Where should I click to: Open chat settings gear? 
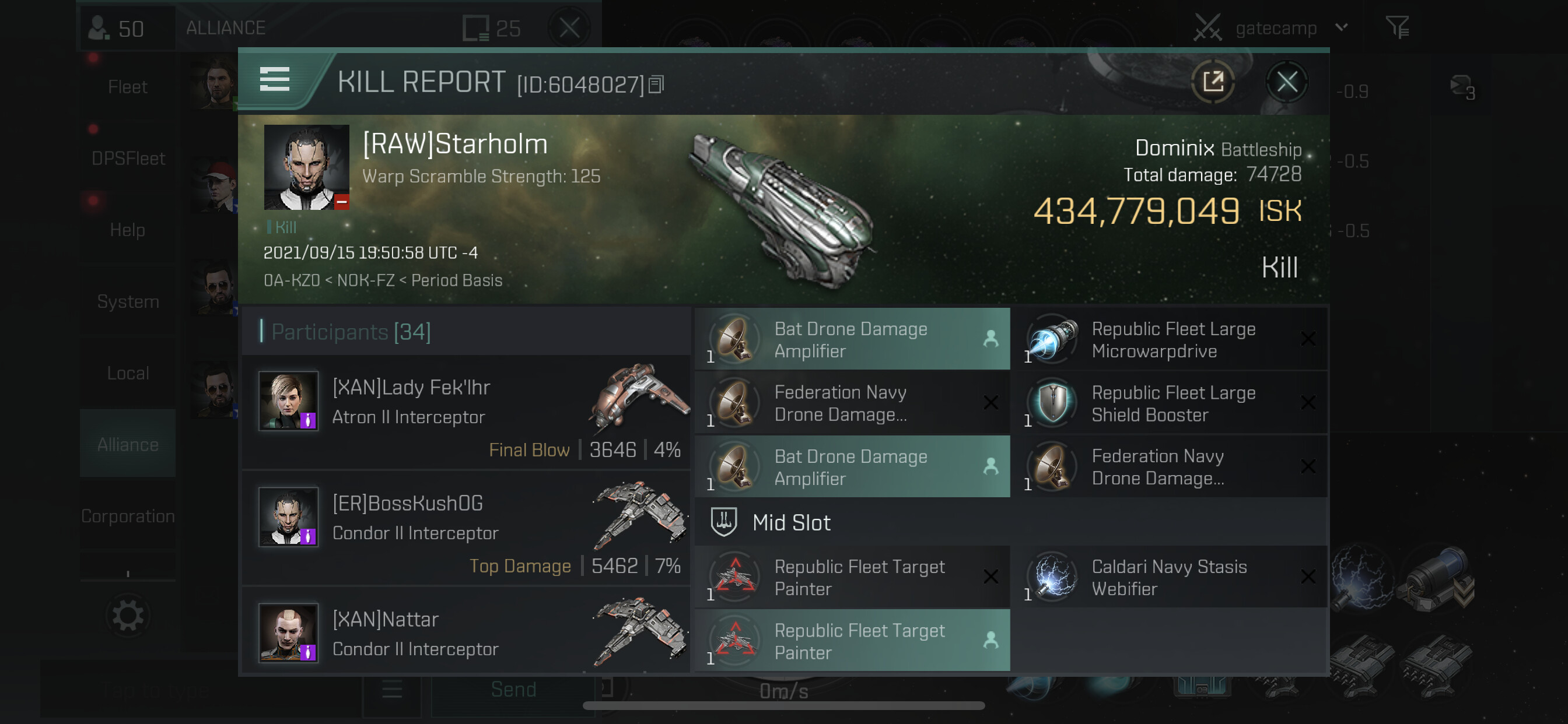pos(127,616)
